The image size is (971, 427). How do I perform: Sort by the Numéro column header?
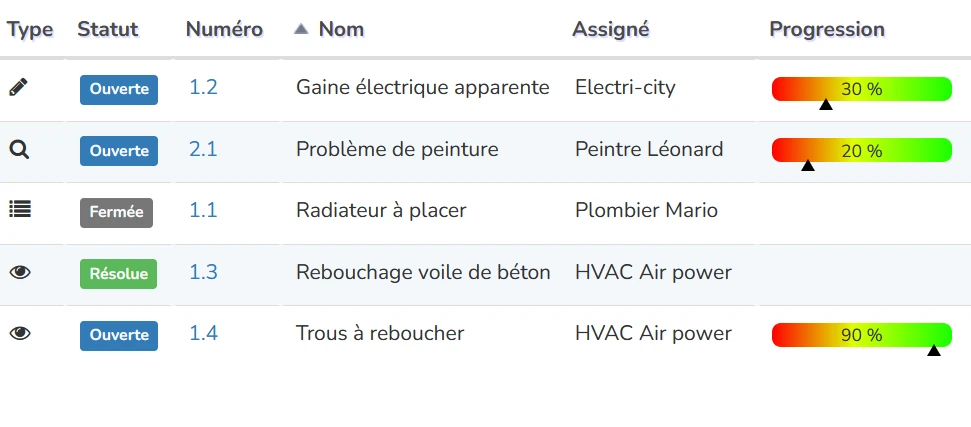click(x=224, y=29)
